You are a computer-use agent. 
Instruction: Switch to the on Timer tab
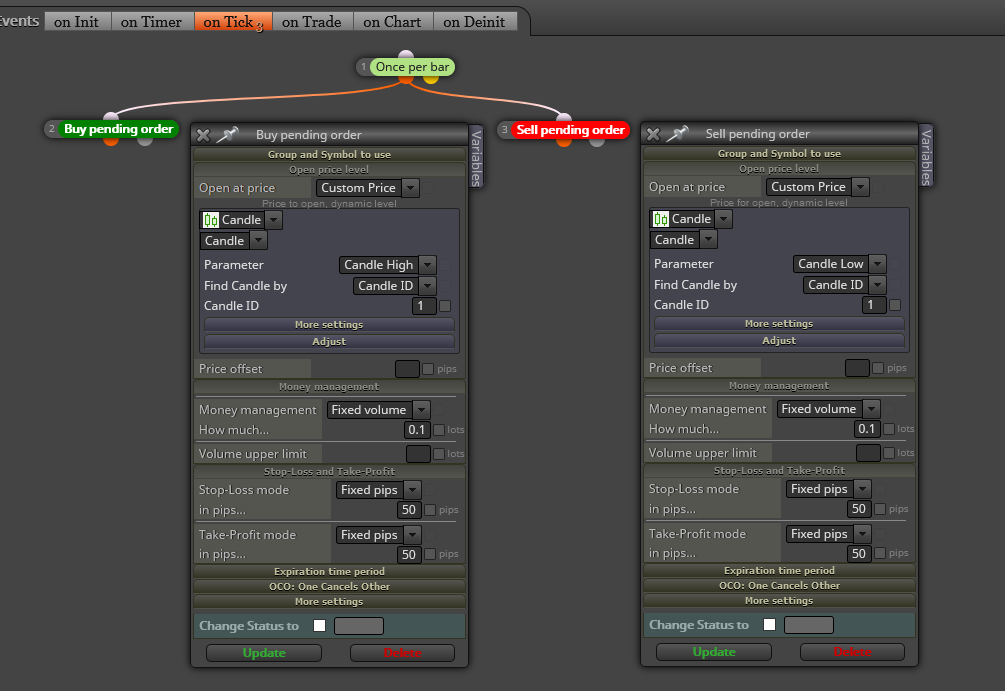(151, 22)
